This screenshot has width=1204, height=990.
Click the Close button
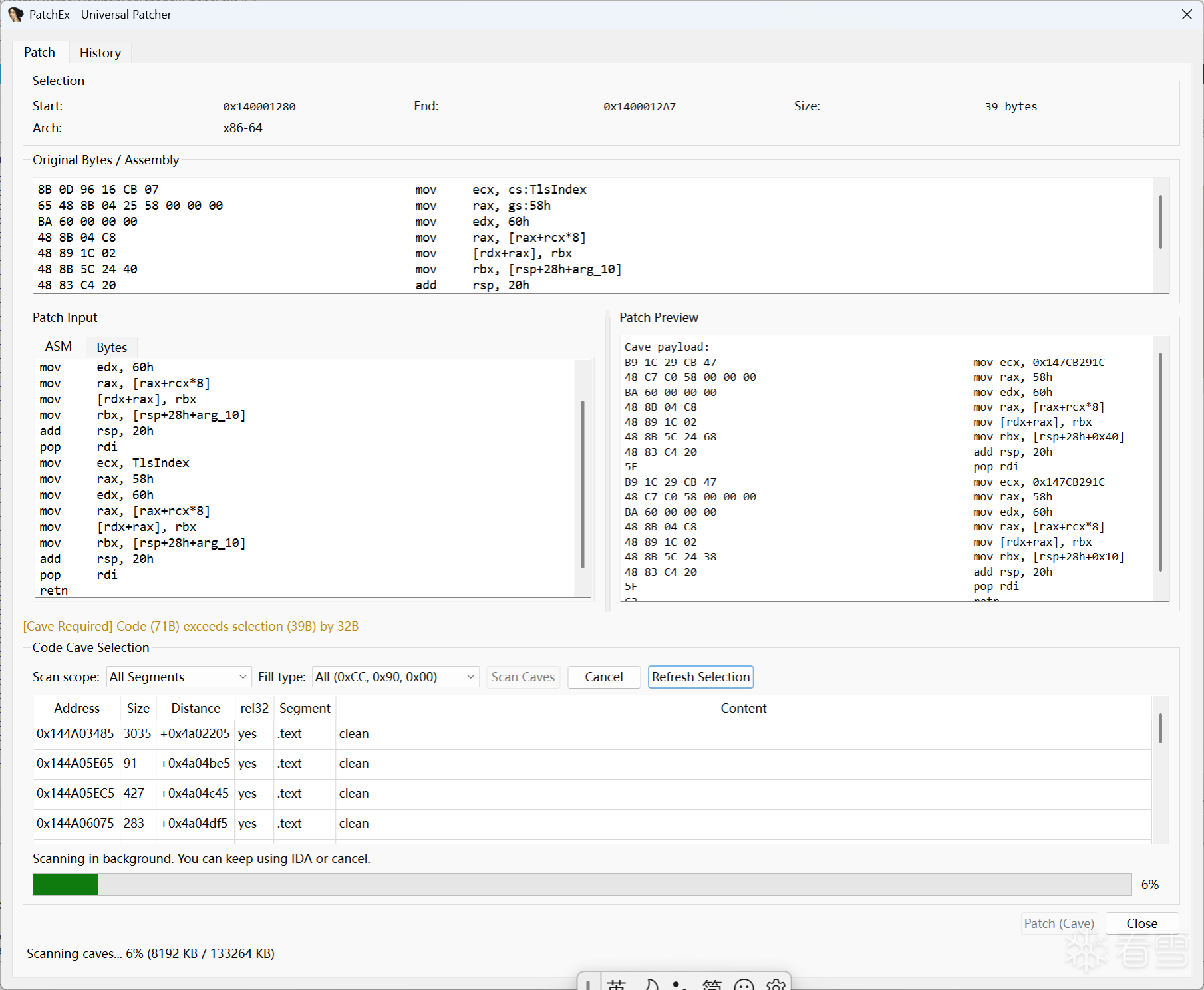[1142, 923]
